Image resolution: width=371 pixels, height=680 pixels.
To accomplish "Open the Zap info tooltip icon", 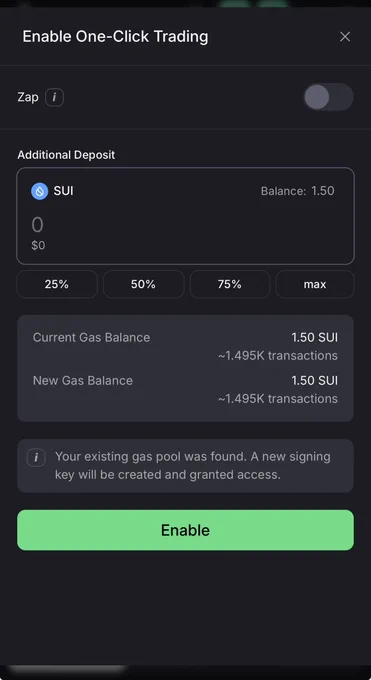I will pos(54,97).
